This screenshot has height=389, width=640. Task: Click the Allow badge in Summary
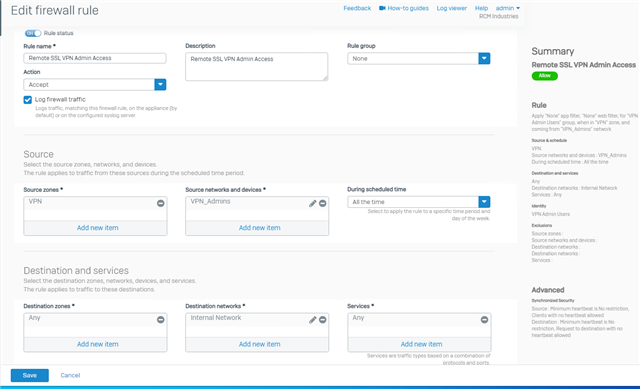(x=544, y=76)
